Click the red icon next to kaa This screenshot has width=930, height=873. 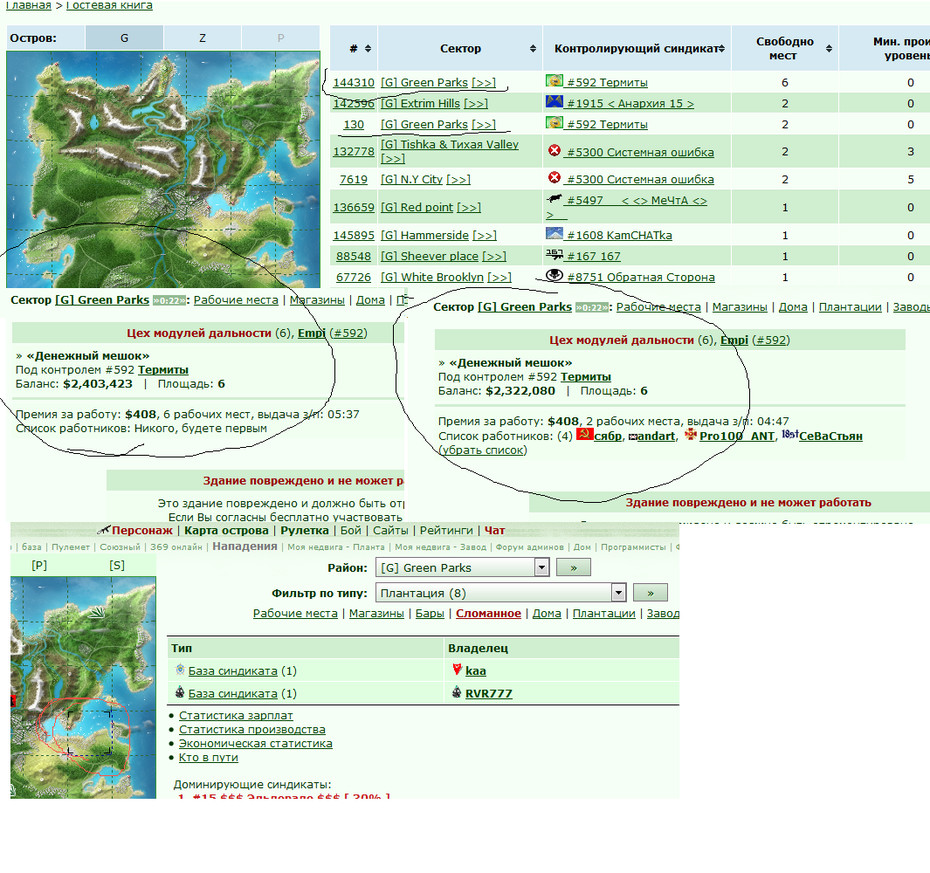[457, 670]
